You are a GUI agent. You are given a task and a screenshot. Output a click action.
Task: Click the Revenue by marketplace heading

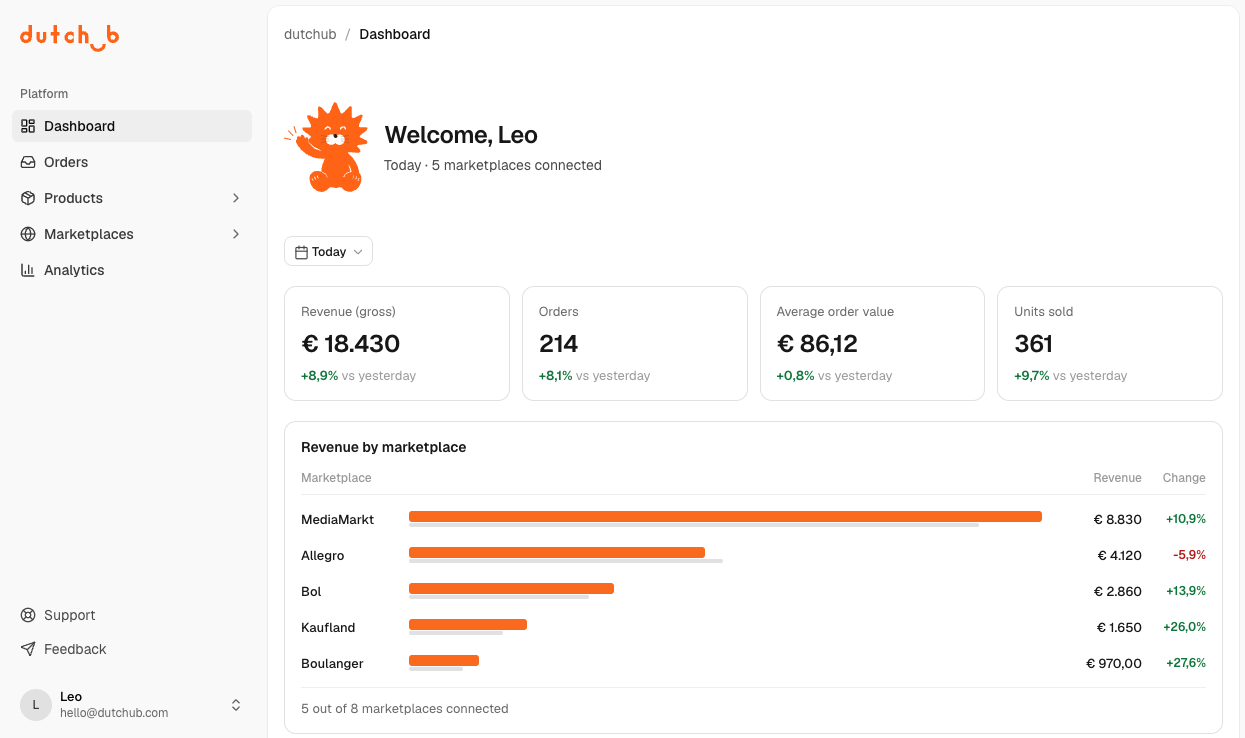coord(384,447)
